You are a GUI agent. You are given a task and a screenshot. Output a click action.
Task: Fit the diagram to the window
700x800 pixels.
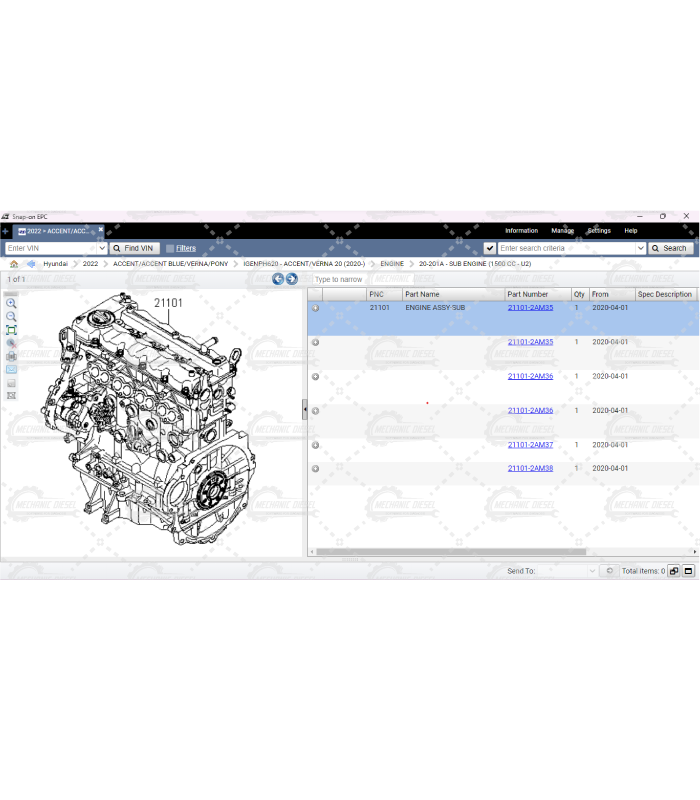11,330
